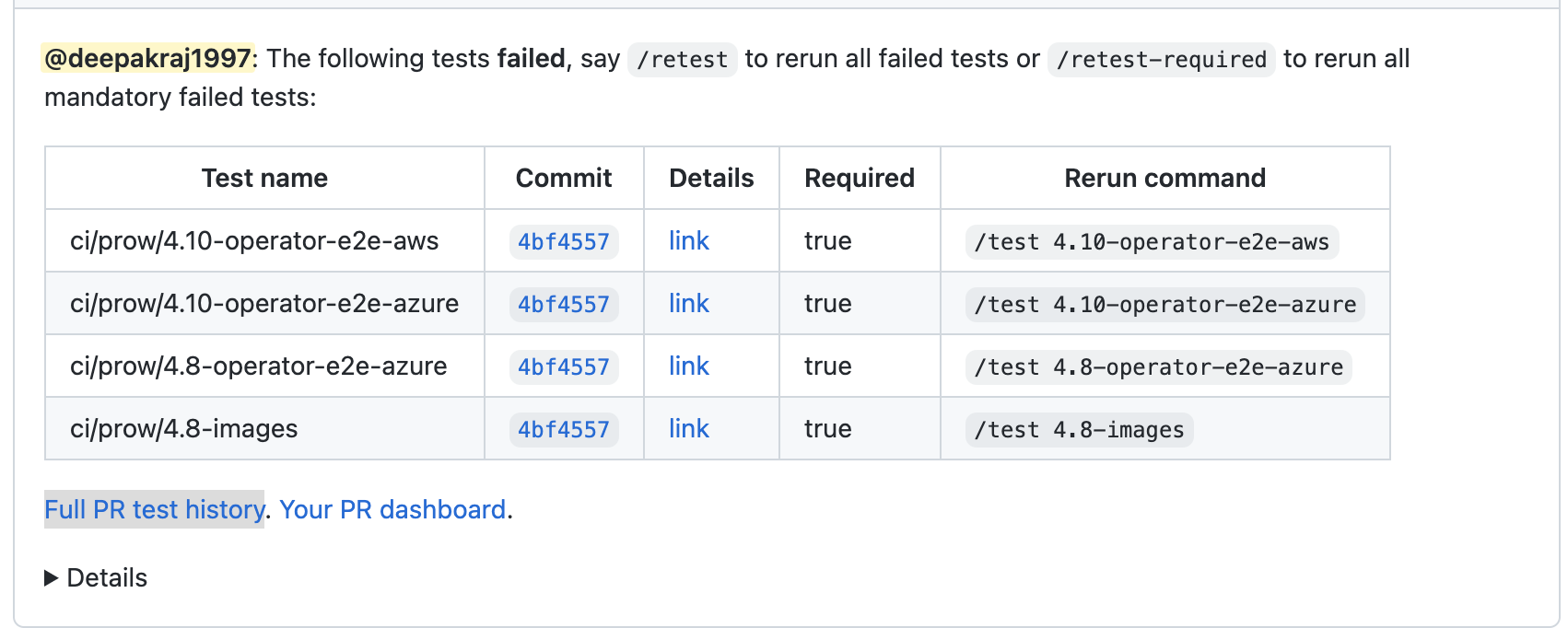Click the /test 4.8-operator-e2e-azure rerun command

click(1158, 367)
